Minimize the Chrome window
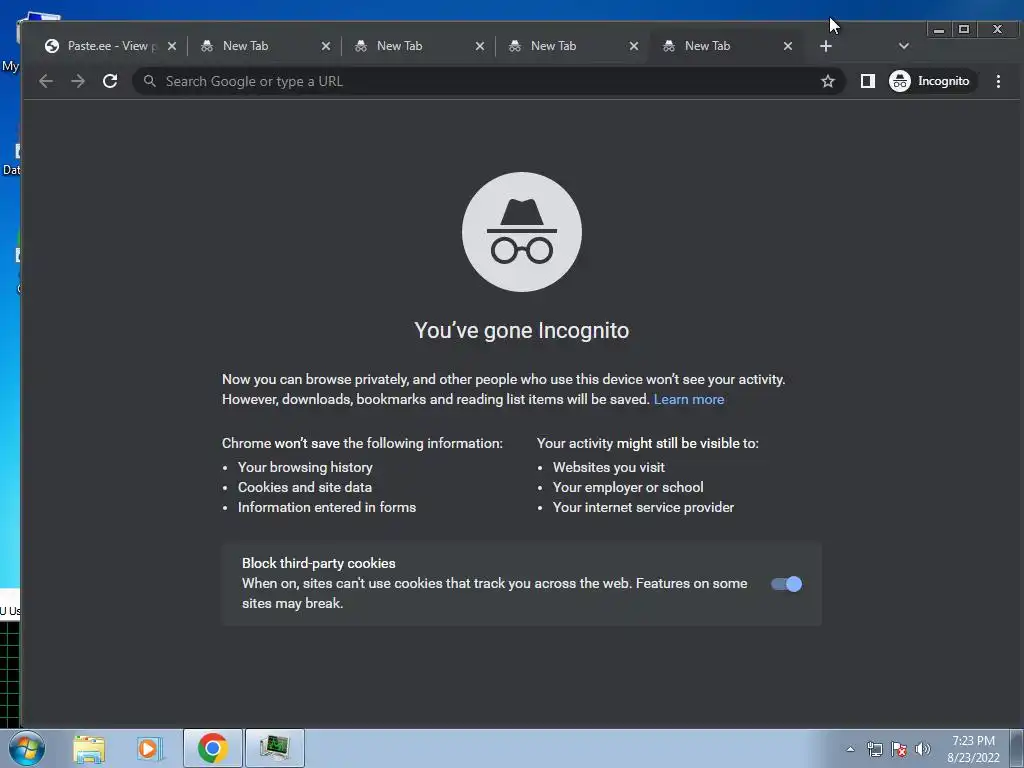Viewport: 1024px width, 768px height. point(938,29)
